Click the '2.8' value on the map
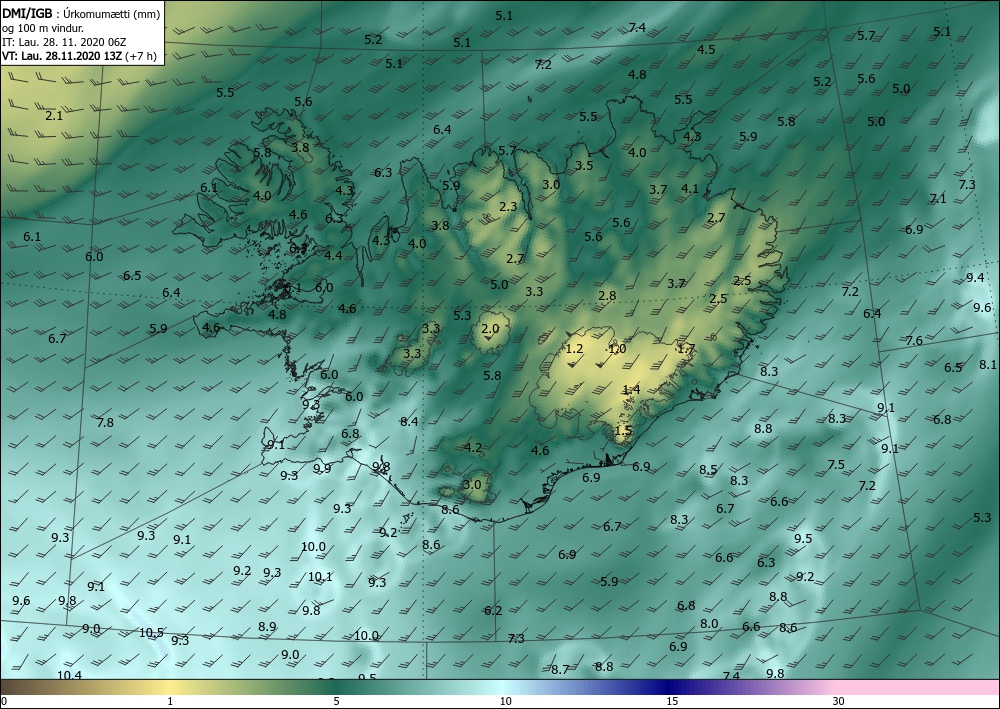 coord(607,296)
